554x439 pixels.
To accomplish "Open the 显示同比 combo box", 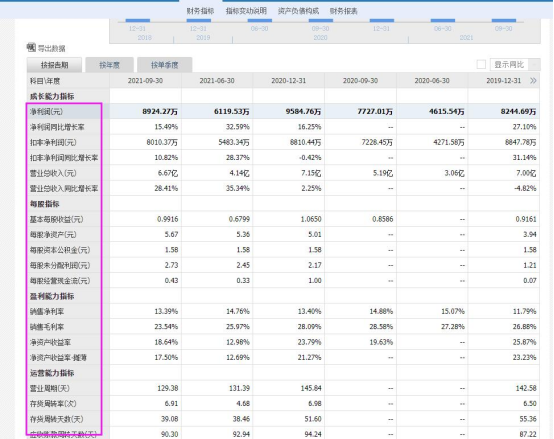I will [x=515, y=65].
